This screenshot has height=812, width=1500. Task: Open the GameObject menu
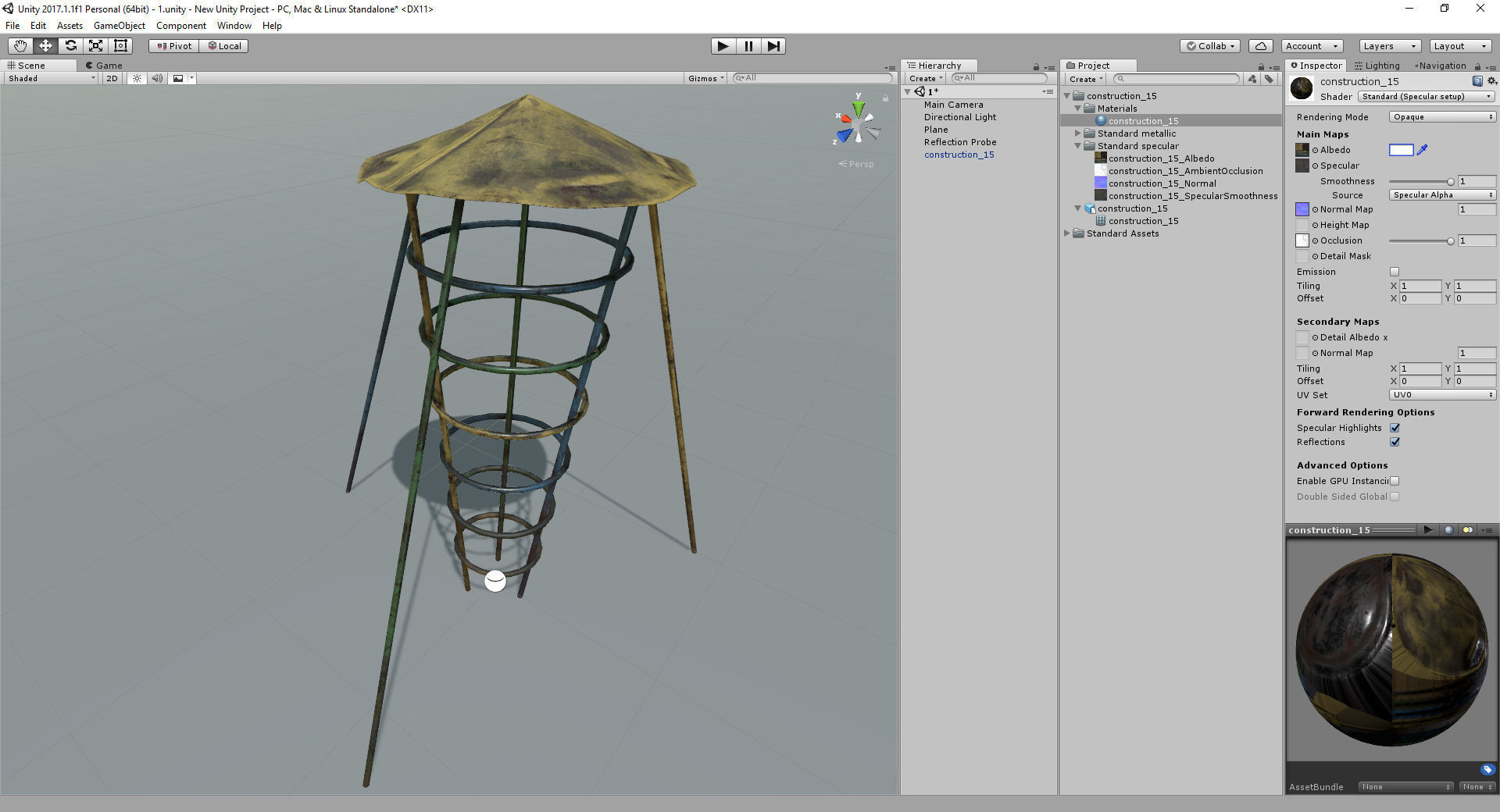(x=119, y=26)
